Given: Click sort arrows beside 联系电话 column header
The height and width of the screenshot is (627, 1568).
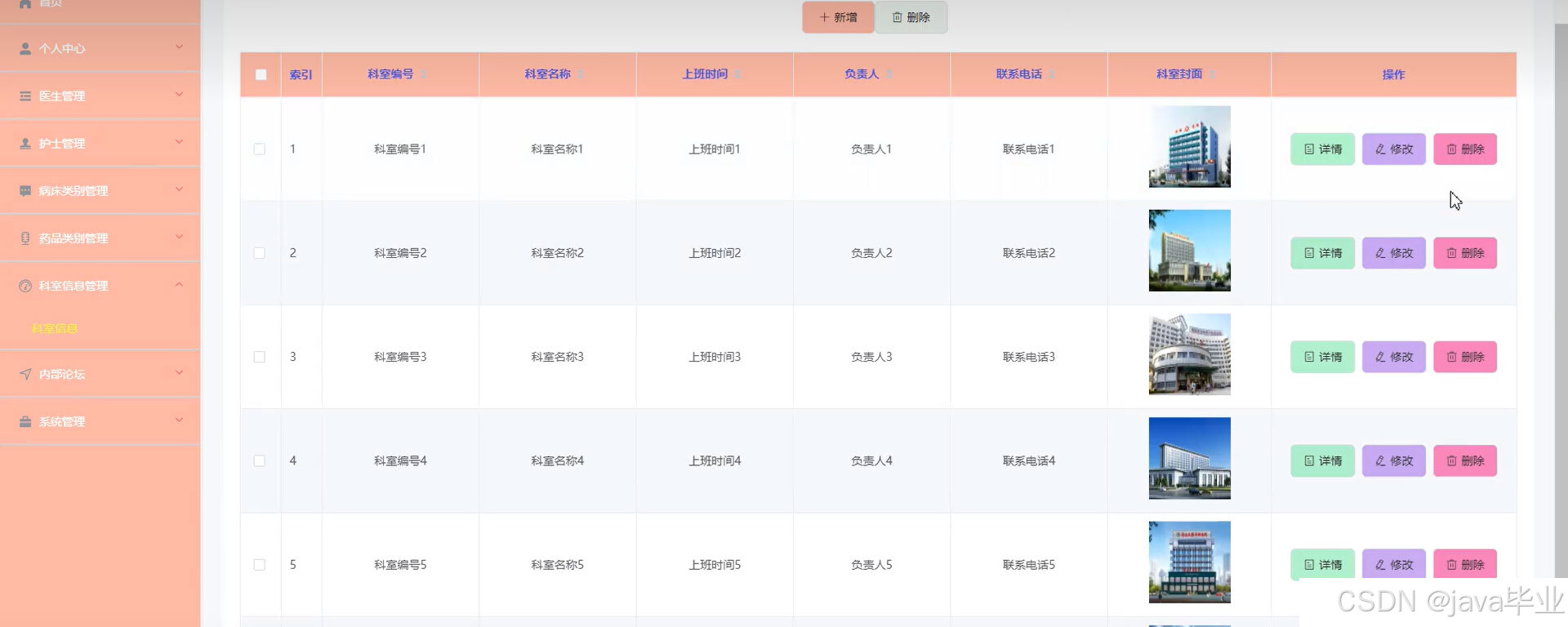Looking at the screenshot, I should 1052,74.
